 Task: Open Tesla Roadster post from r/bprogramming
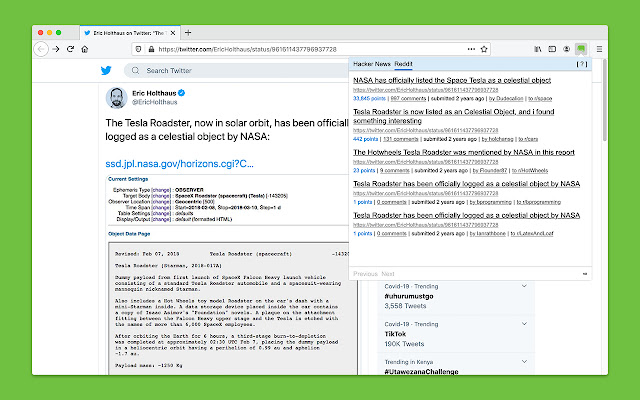(467, 184)
